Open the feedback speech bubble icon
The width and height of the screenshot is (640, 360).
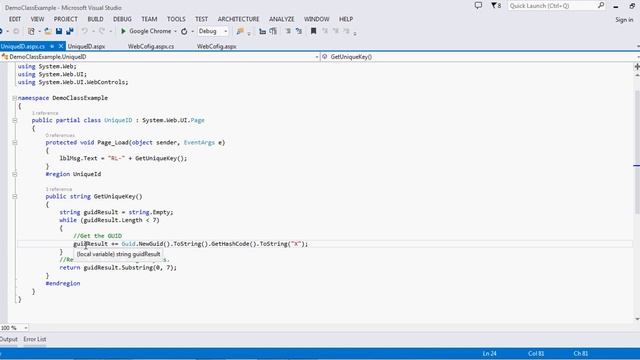(478, 5)
